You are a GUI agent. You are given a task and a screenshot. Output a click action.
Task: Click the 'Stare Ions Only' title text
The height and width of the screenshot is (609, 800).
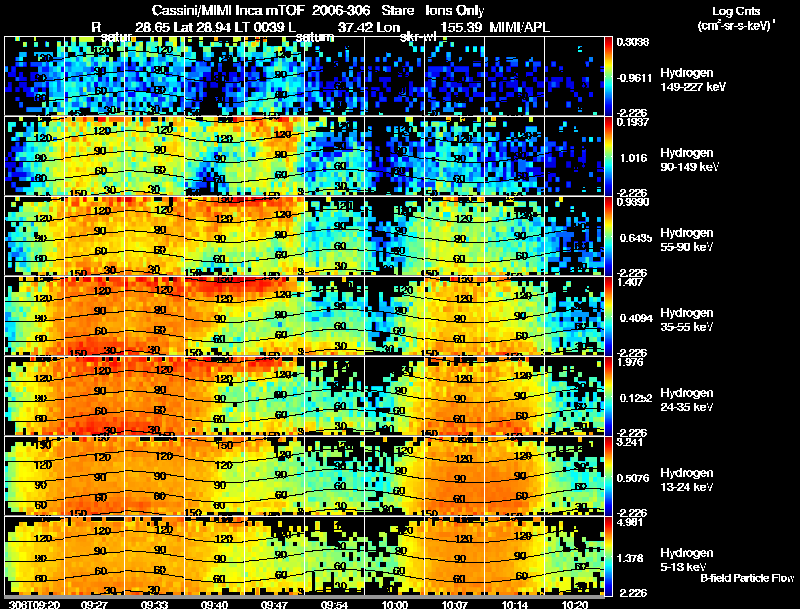(x=433, y=11)
